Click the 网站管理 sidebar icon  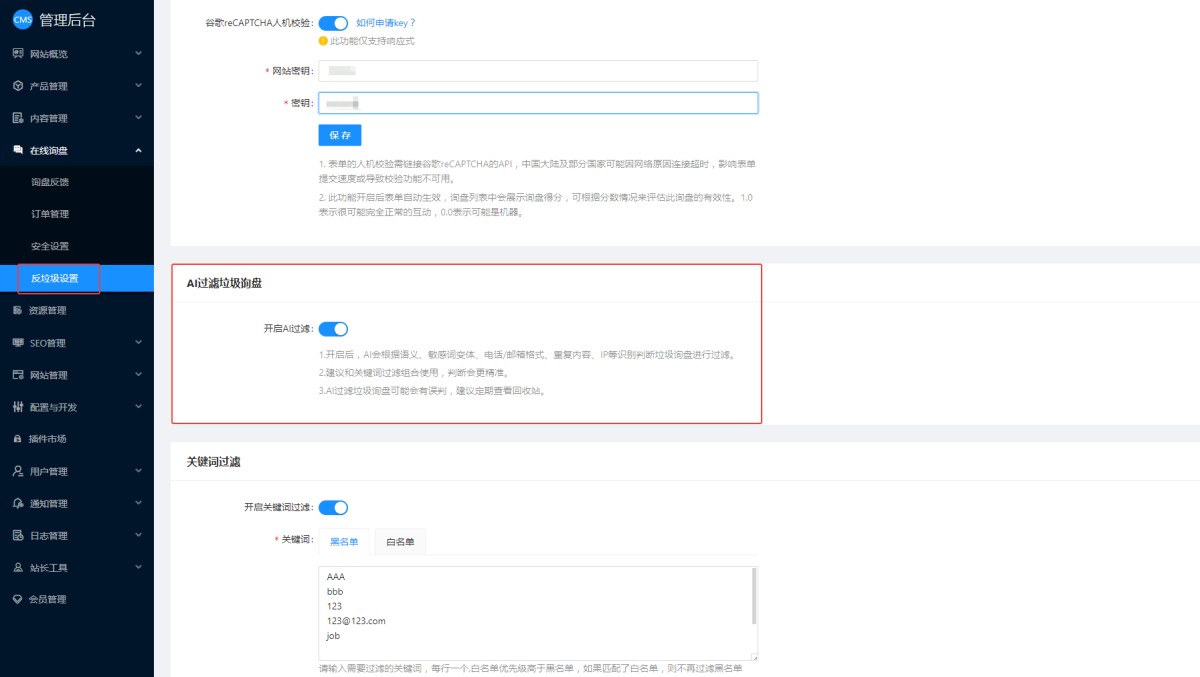[x=18, y=375]
